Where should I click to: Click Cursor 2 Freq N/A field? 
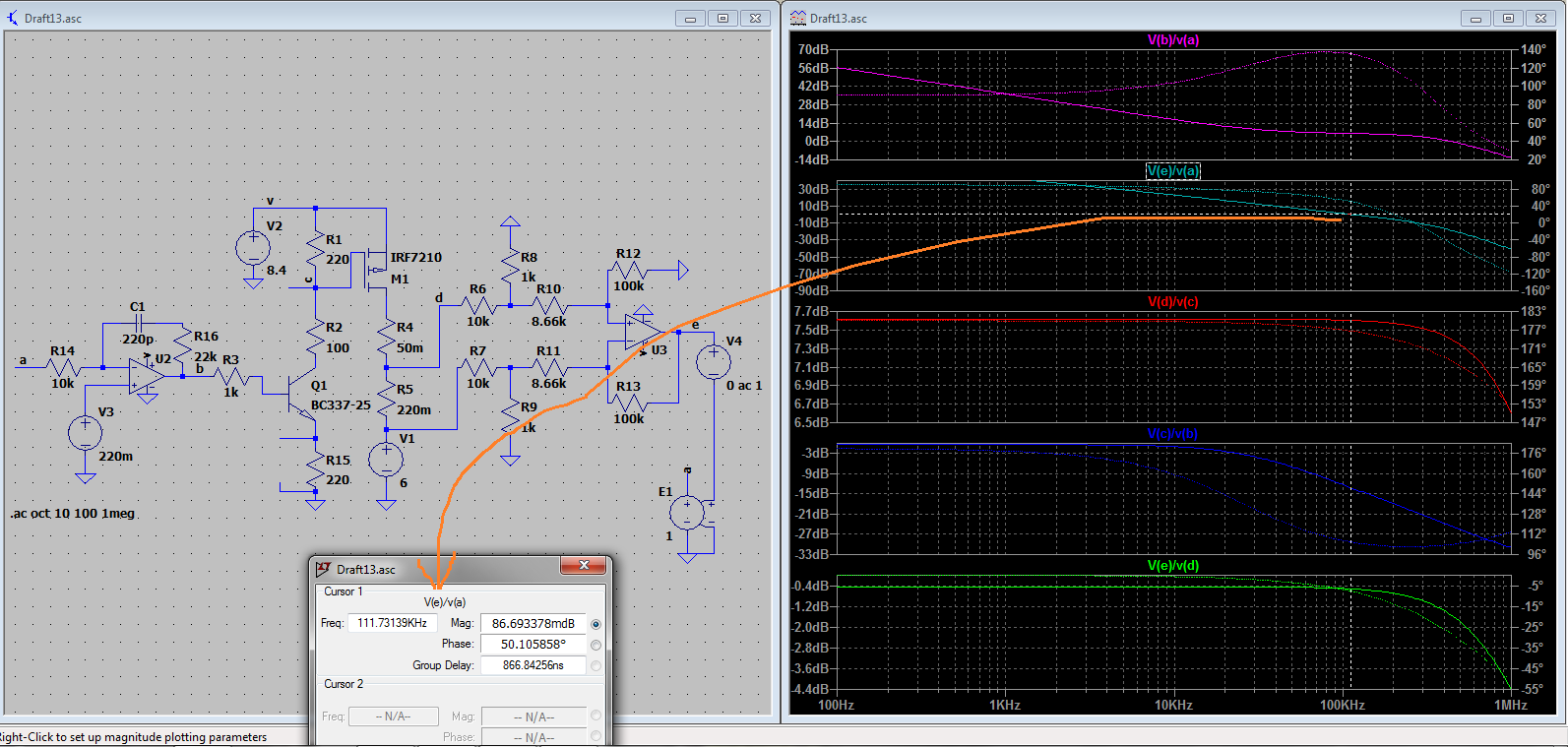tap(393, 716)
